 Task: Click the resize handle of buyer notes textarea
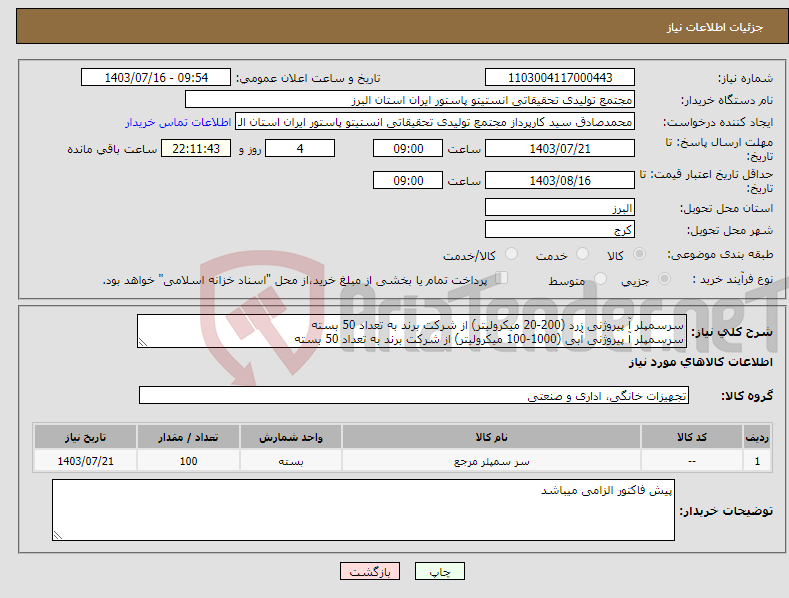pos(58,535)
